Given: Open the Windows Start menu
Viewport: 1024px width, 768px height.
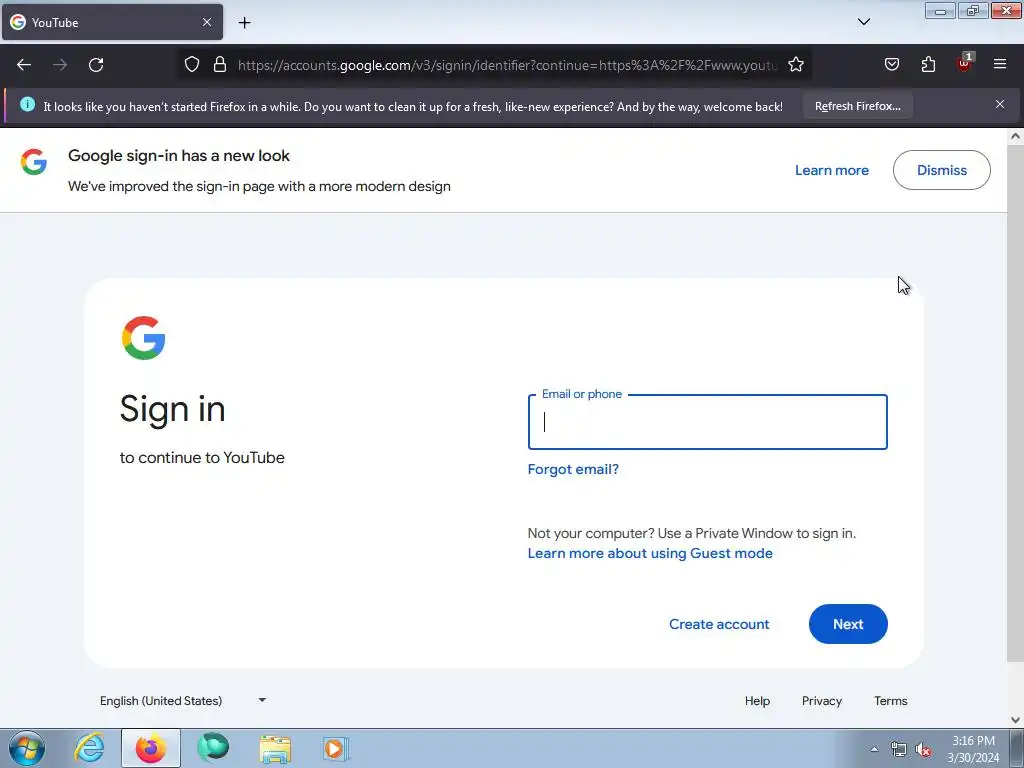Looking at the screenshot, I should (x=27, y=748).
